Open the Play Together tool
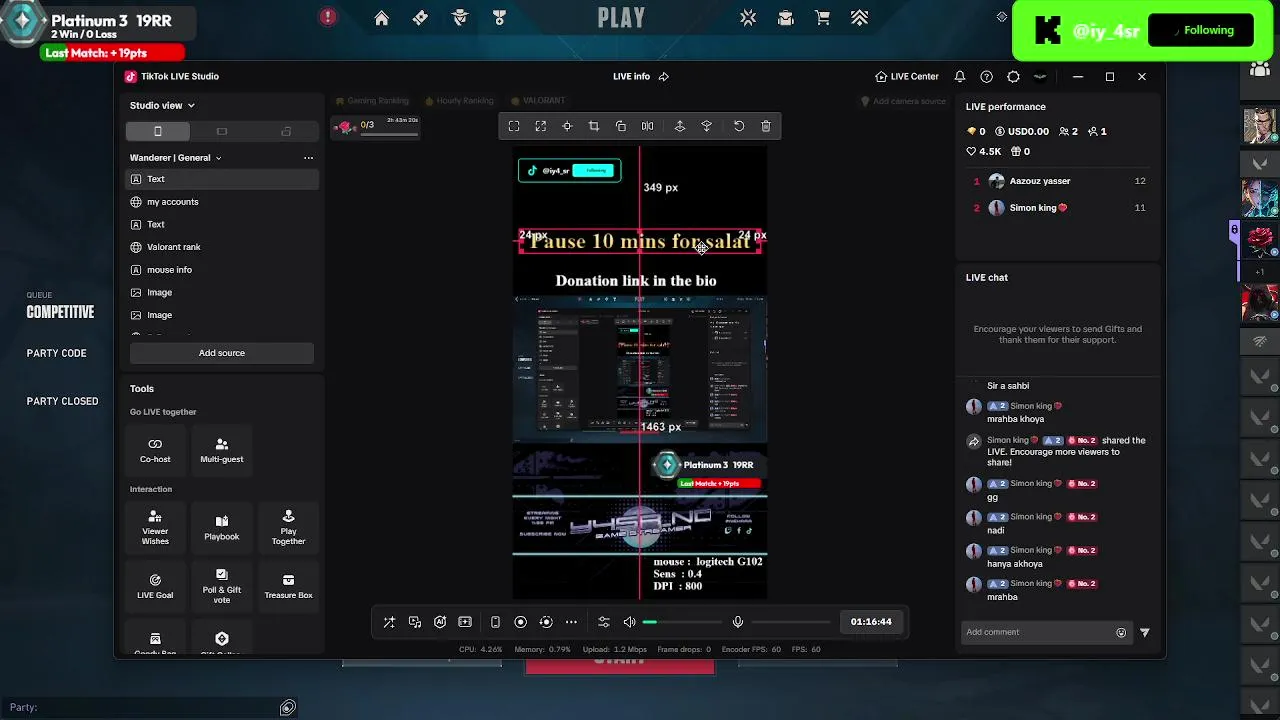Screen dimensions: 1280x720 288,527
